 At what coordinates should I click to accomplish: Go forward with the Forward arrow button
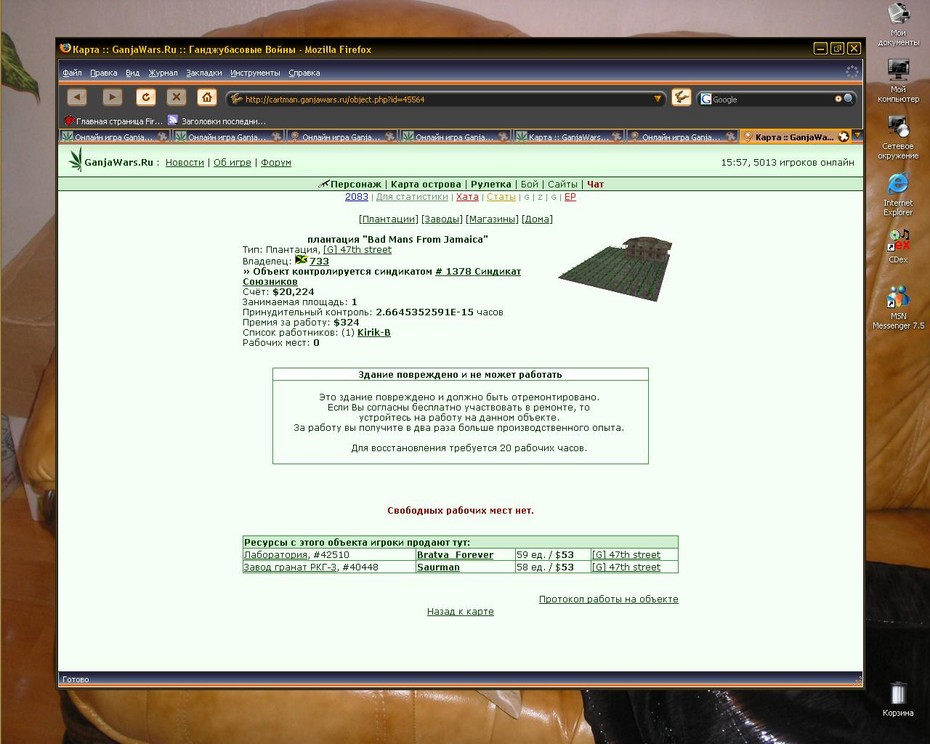(112, 97)
